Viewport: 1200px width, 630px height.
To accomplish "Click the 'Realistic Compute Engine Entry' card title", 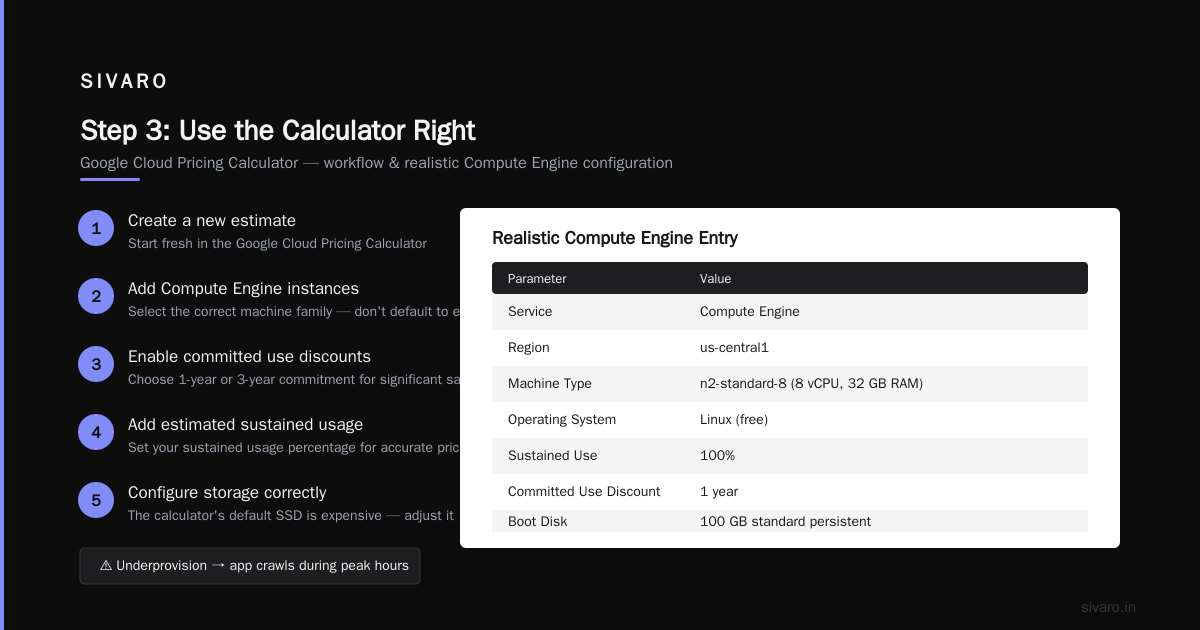I will (x=615, y=238).
